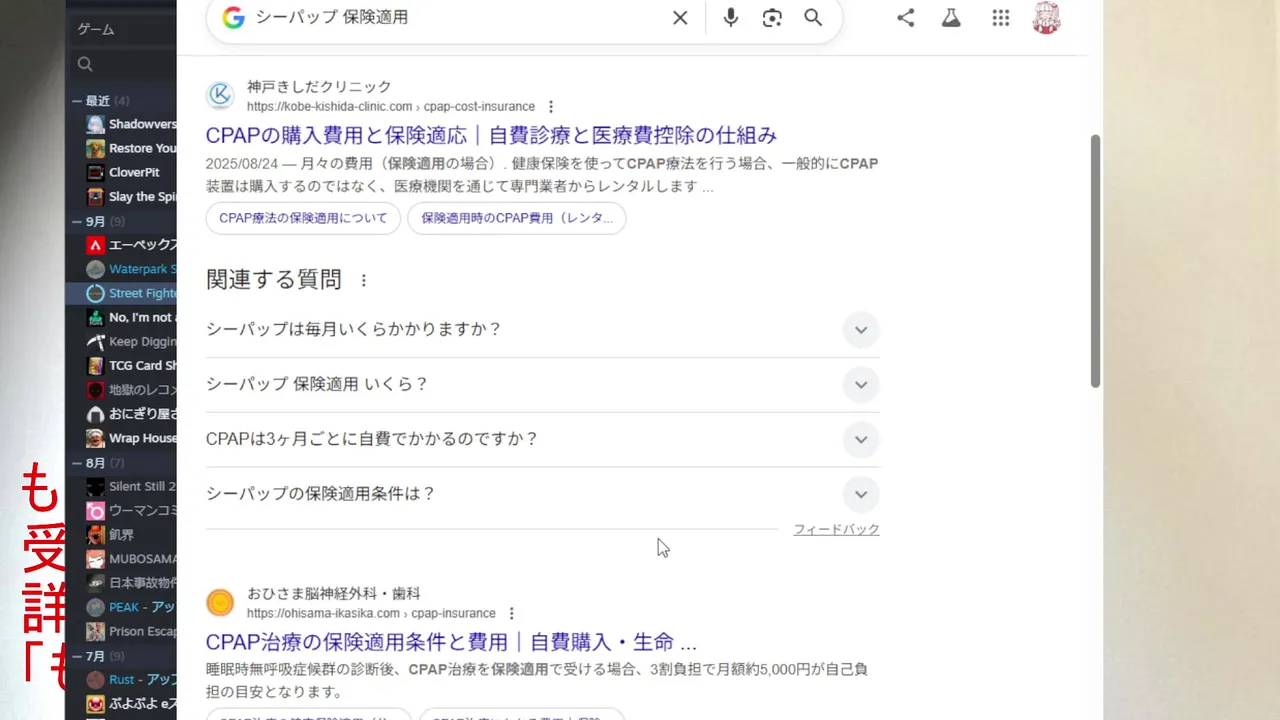Screen dimensions: 1280x720
Task: Click the Steam library search icon
Action: tap(85, 64)
